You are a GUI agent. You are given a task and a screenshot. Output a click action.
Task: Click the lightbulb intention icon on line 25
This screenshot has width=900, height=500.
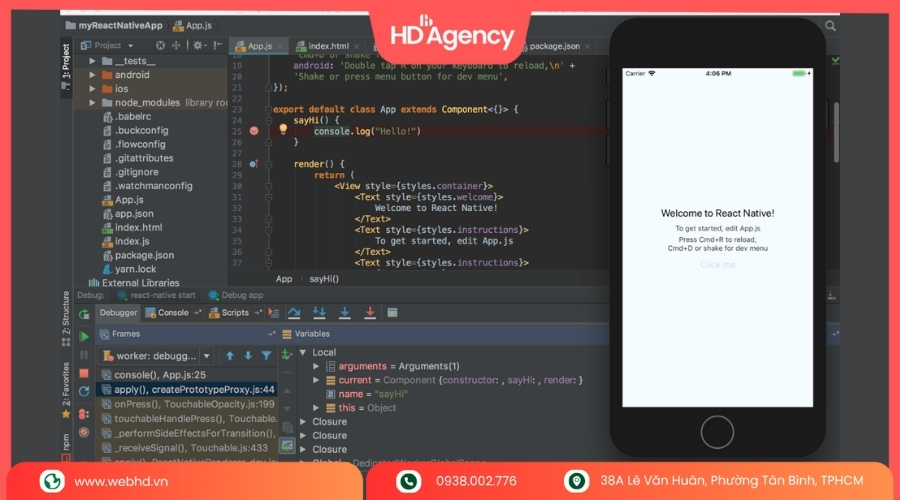click(283, 129)
